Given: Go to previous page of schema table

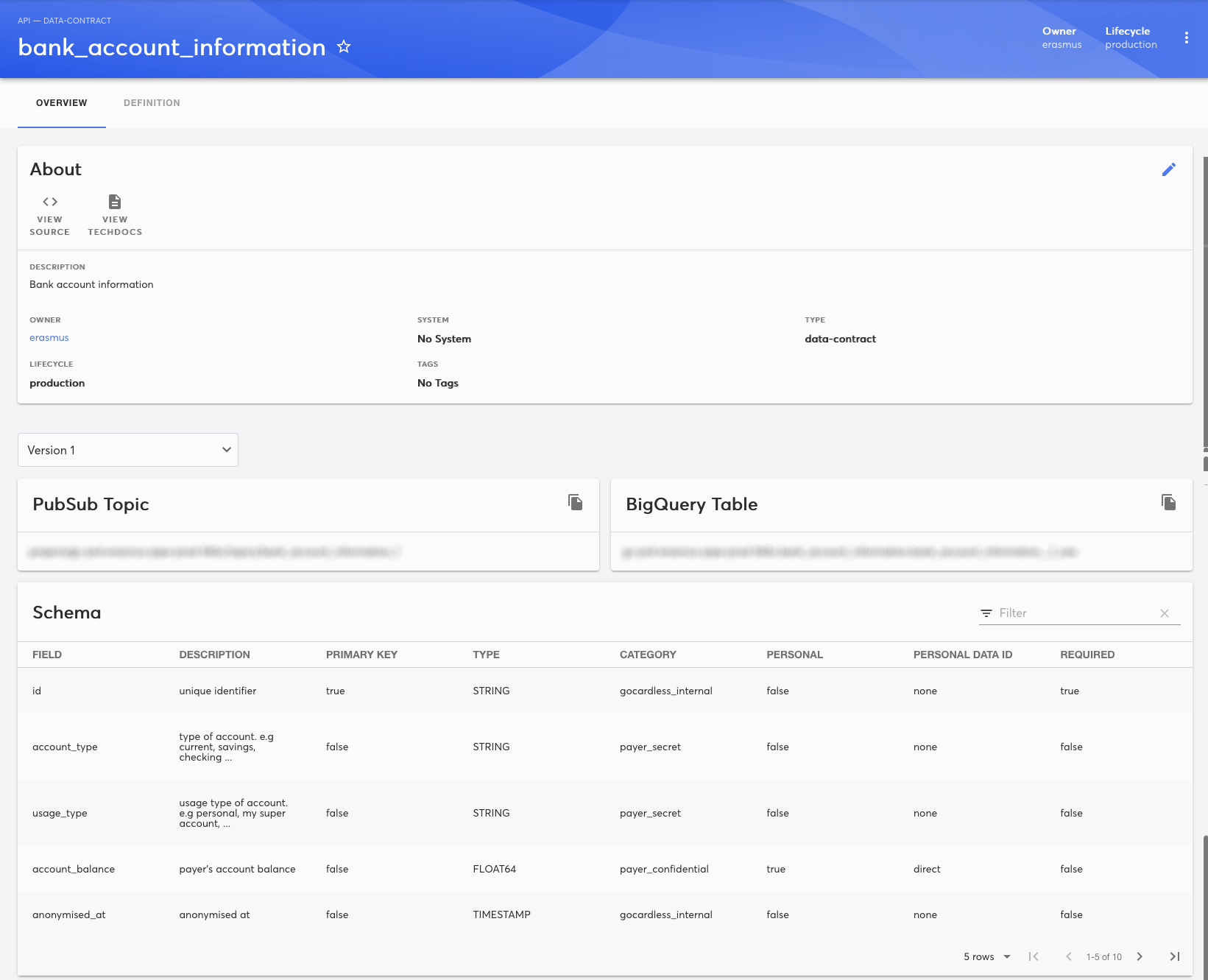Looking at the screenshot, I should [x=1069, y=956].
